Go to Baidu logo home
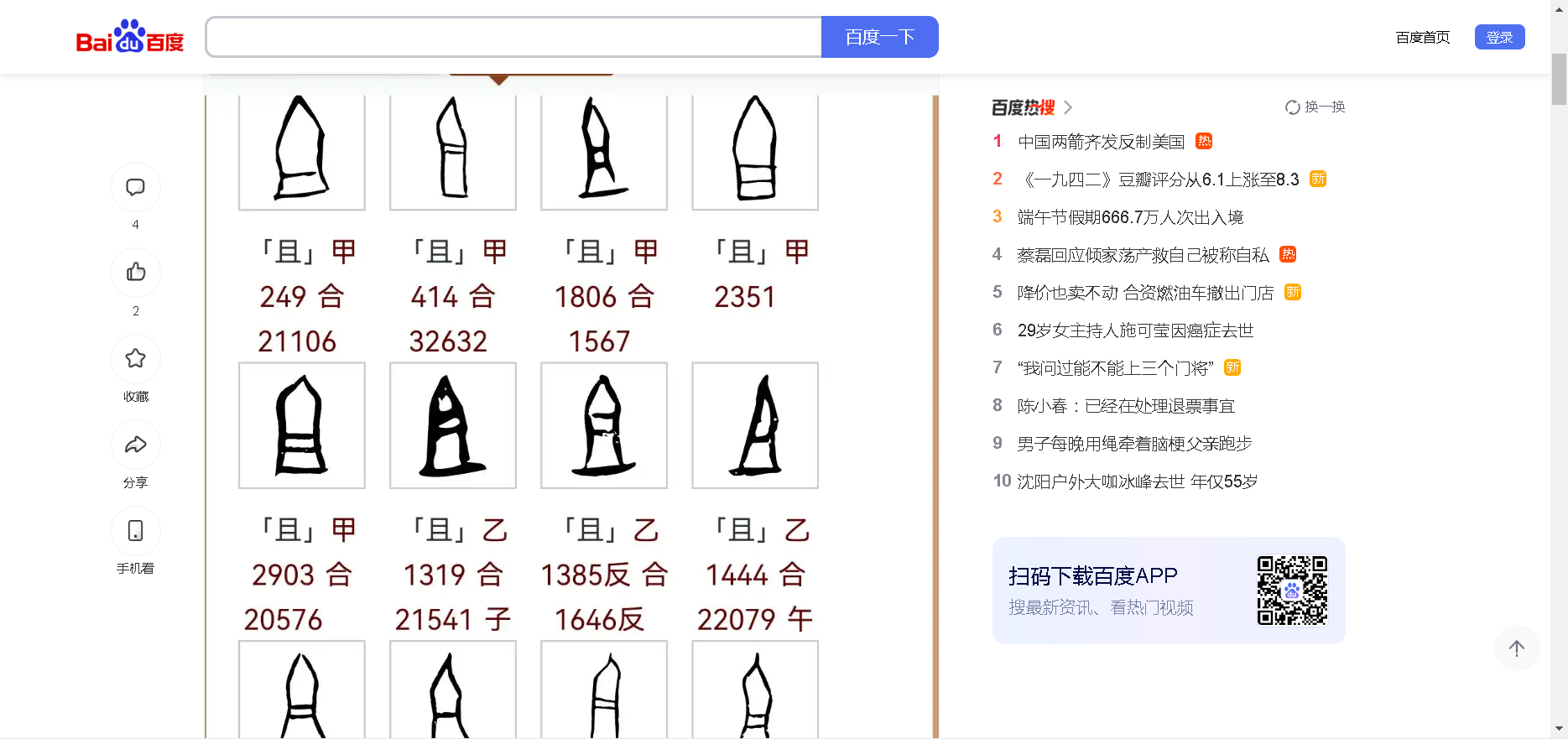This screenshot has height=739, width=1568. pyautogui.click(x=130, y=37)
